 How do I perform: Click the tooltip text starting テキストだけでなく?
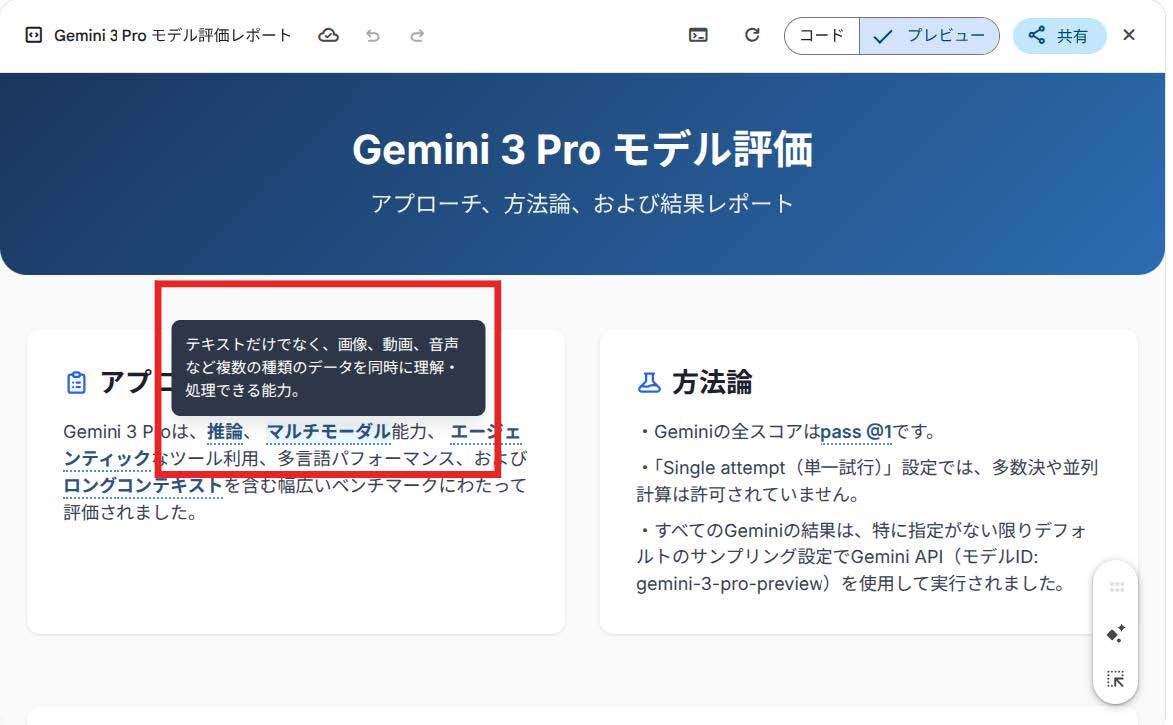[x=322, y=367]
